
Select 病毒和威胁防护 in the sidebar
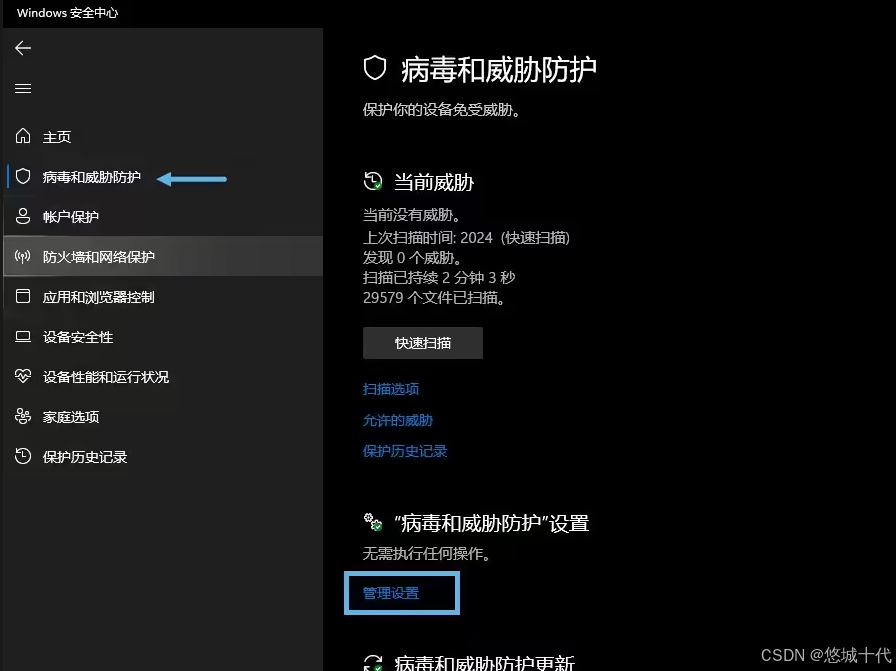click(163, 177)
